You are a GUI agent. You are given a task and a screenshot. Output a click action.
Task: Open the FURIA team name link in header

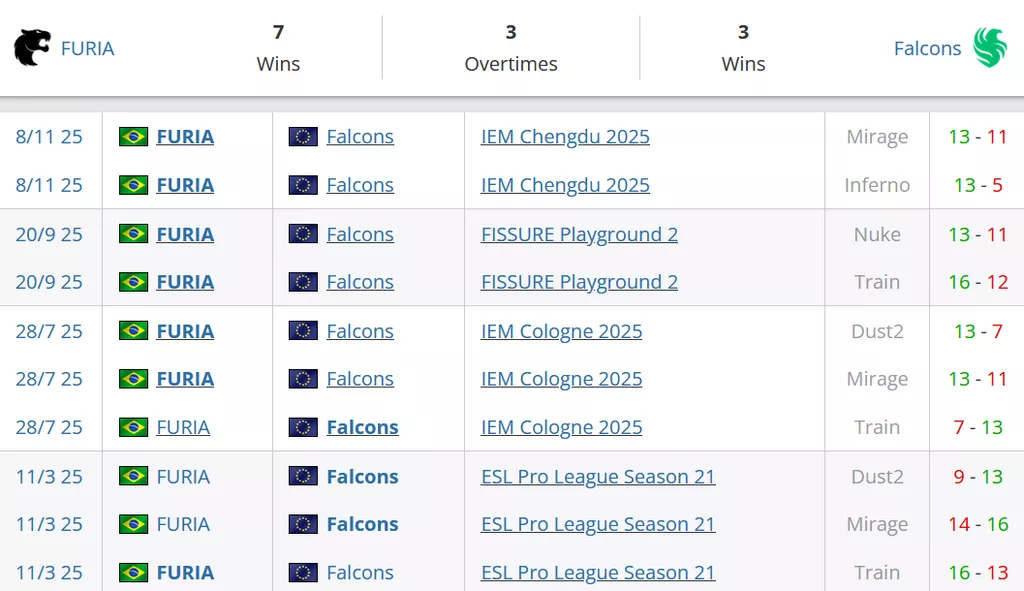(x=88, y=48)
